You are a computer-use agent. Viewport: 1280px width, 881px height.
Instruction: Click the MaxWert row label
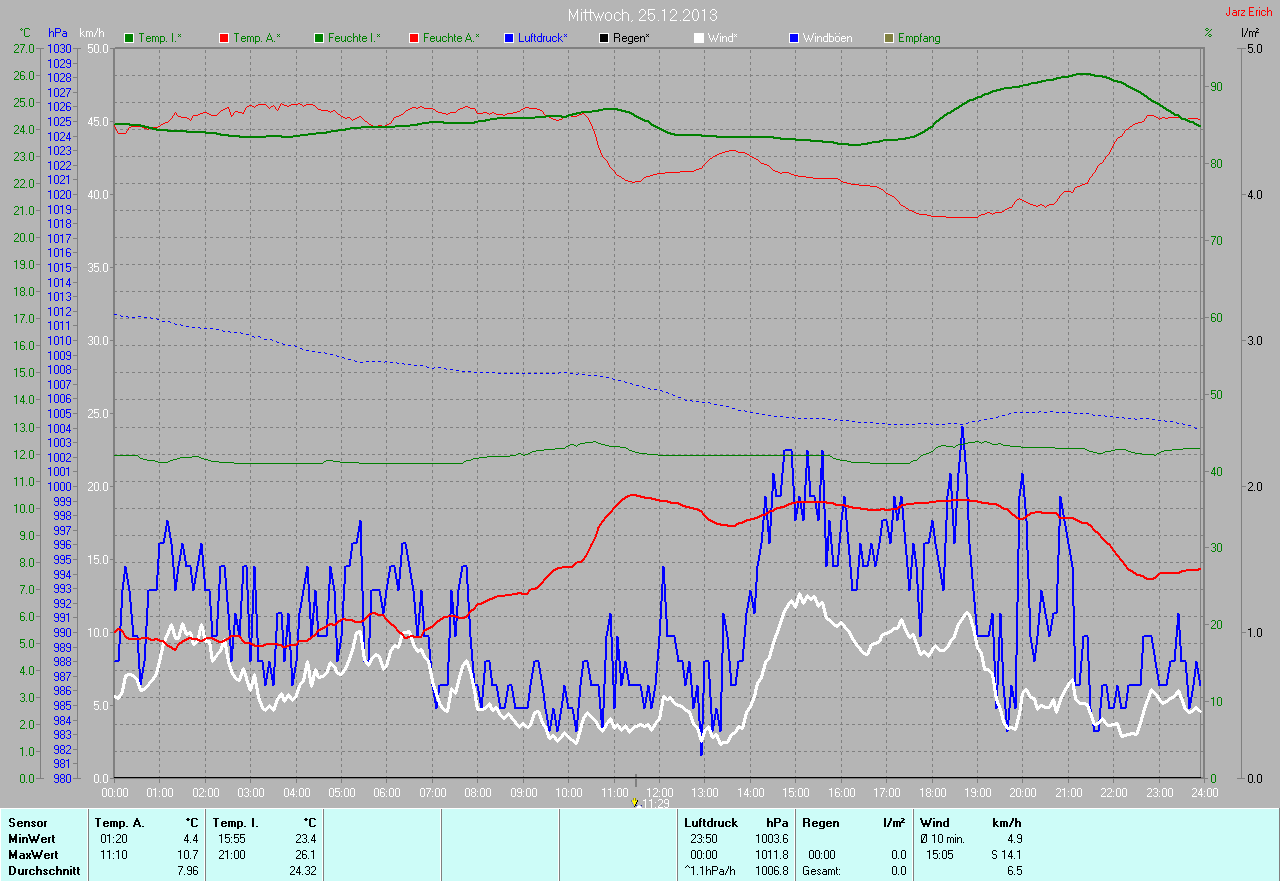[x=33, y=855]
